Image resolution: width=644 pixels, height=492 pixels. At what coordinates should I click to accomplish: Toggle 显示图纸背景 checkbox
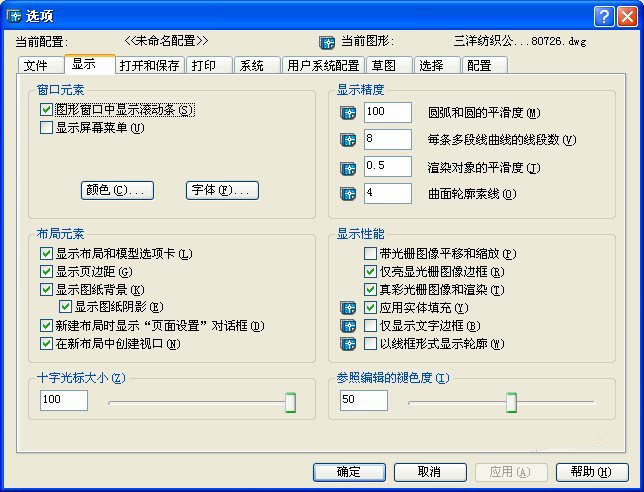pos(46,290)
